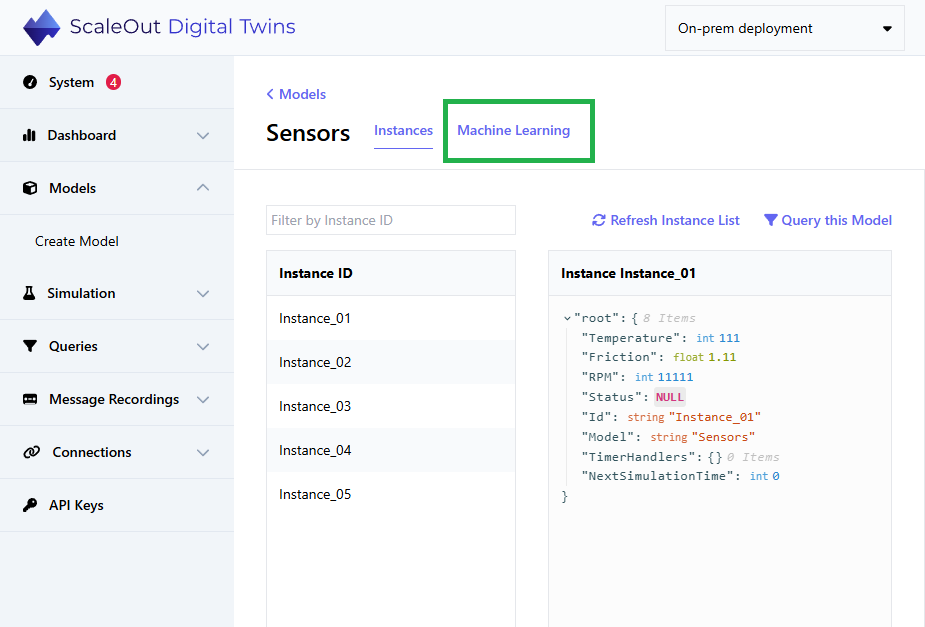Image resolution: width=925 pixels, height=627 pixels.
Task: Click the refresh arrows icon
Action: pyautogui.click(x=599, y=220)
